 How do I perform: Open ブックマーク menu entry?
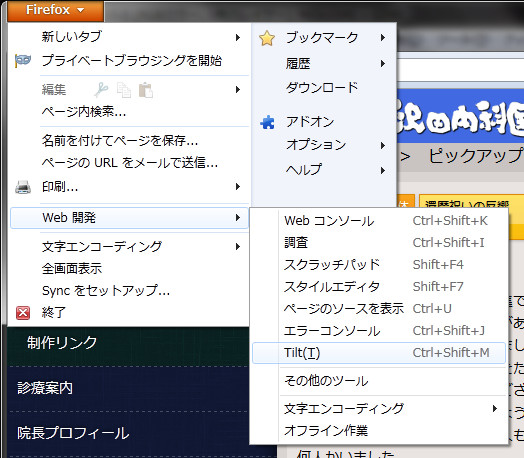[323, 37]
